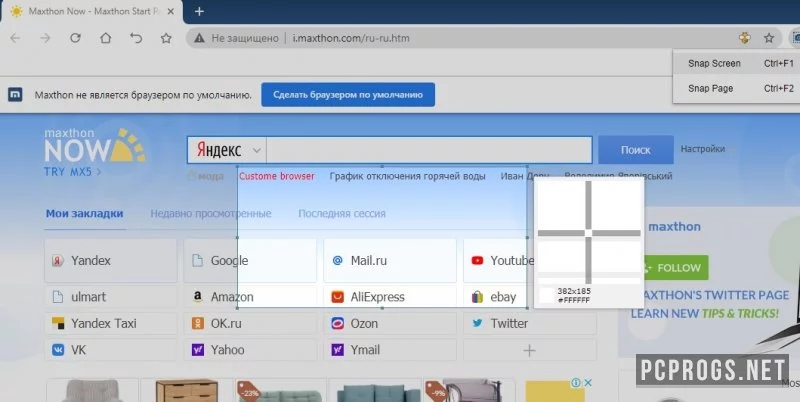The image size is (800, 402).
Task: Open Настройки settings link
Action: pos(703,149)
